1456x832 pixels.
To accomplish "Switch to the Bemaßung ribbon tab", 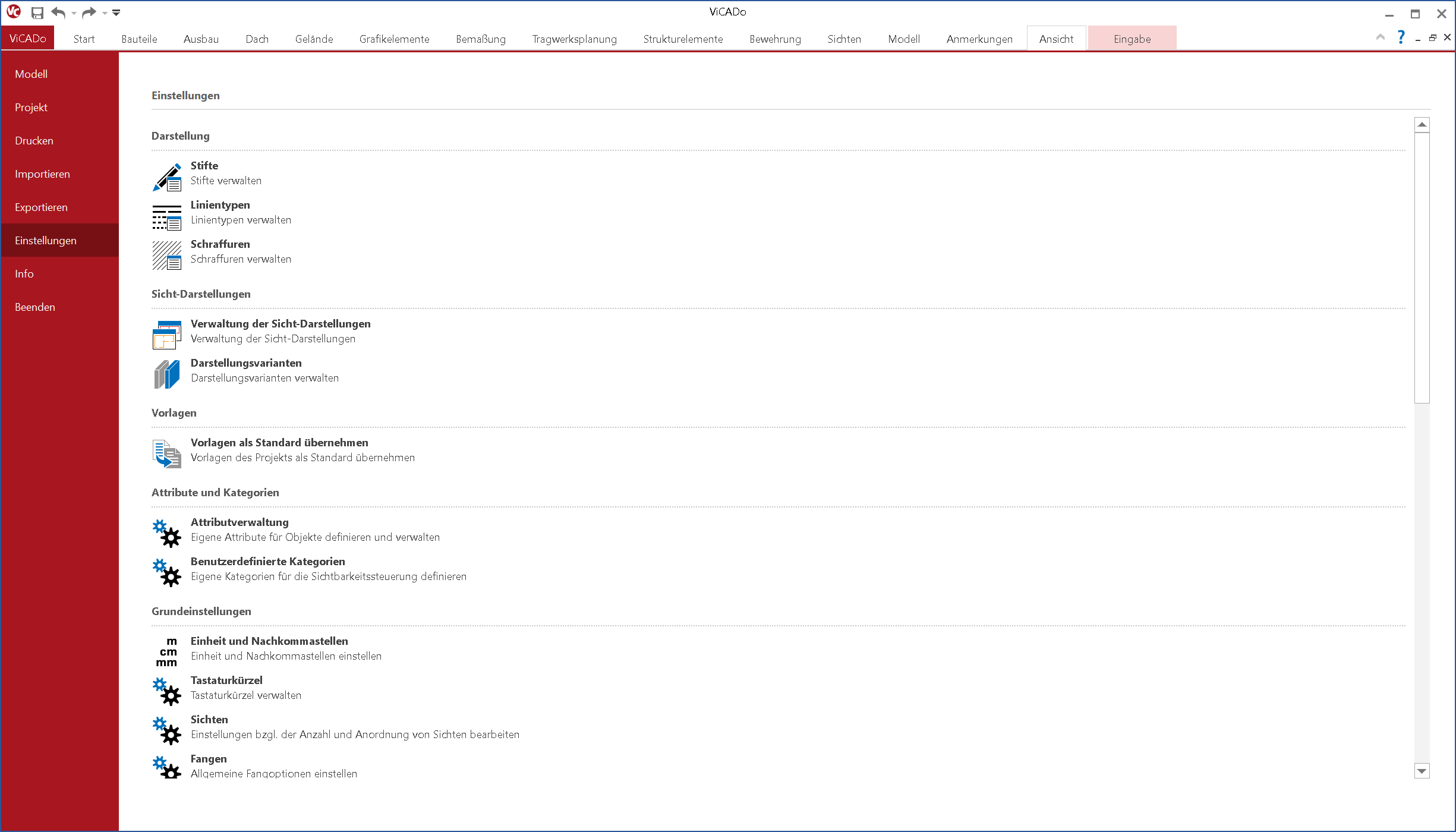I will [x=481, y=39].
